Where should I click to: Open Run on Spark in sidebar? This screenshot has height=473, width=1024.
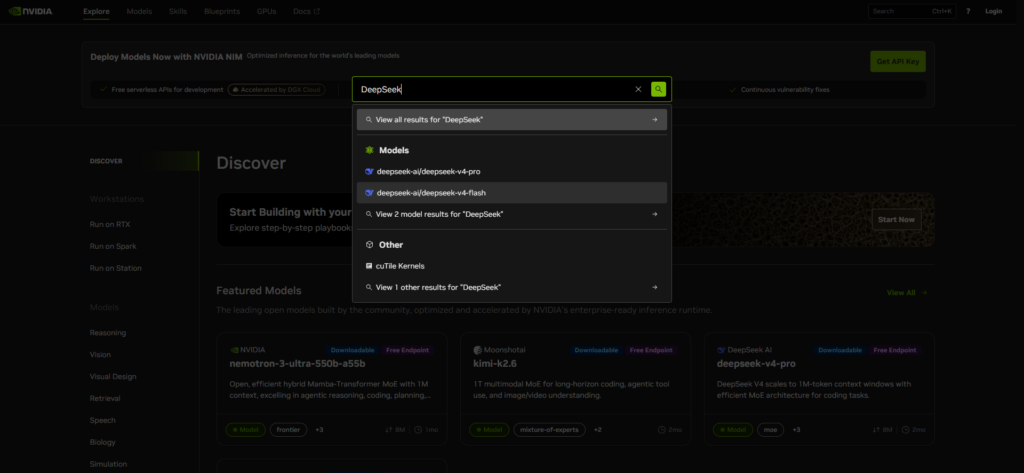(113, 246)
